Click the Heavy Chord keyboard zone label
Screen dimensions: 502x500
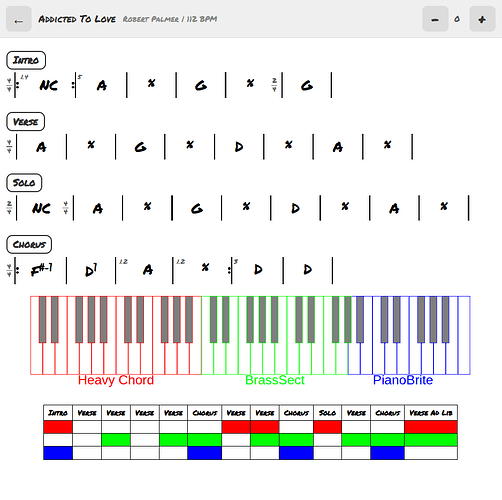coord(116,380)
